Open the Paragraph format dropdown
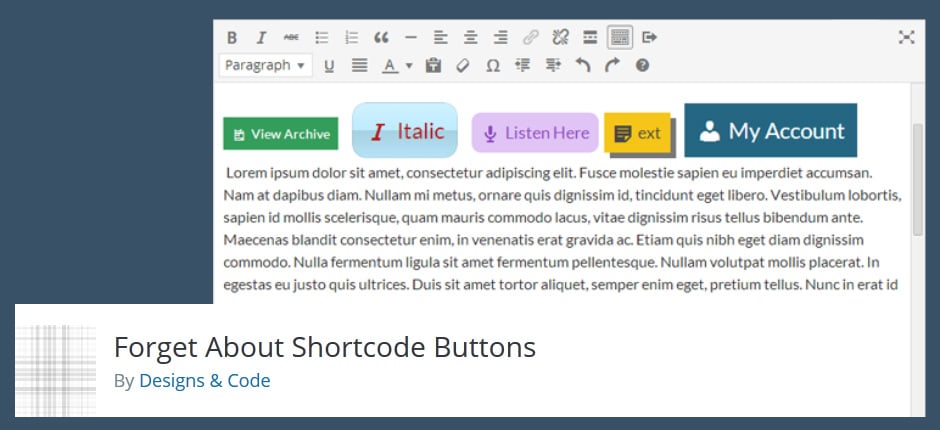Screen dimensions: 940x430 click(266, 65)
